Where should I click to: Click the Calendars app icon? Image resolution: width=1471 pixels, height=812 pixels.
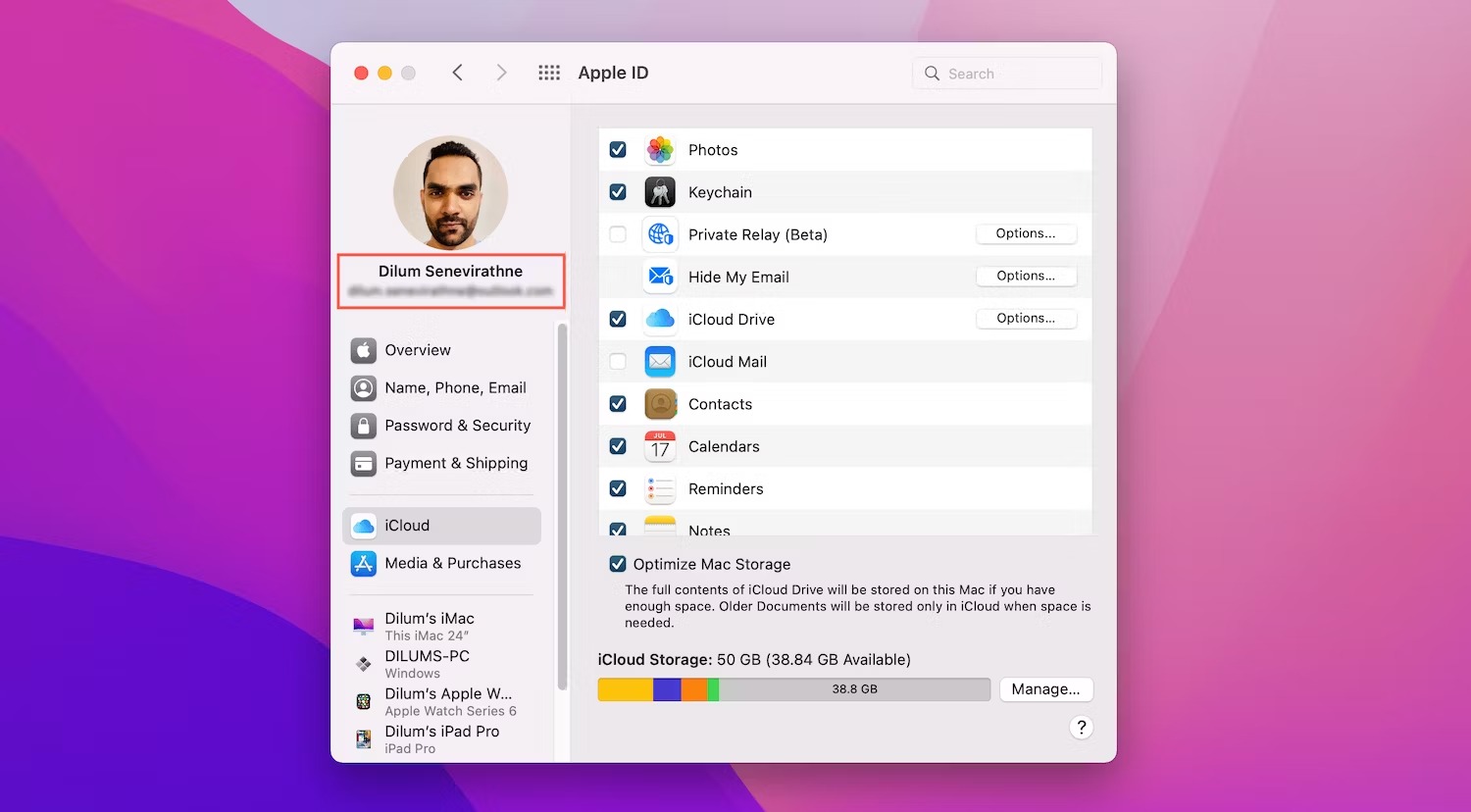660,446
